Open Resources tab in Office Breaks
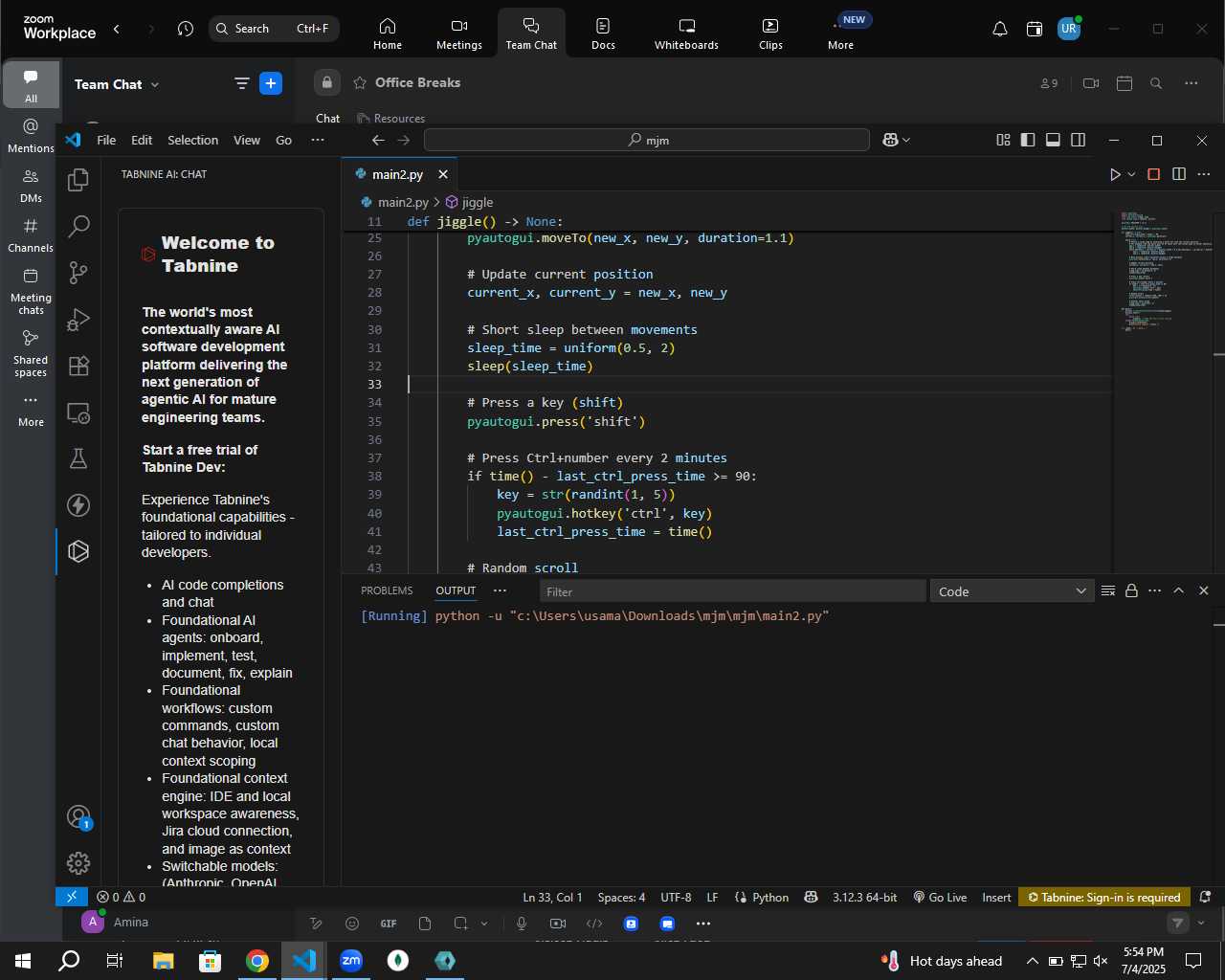 (390, 118)
